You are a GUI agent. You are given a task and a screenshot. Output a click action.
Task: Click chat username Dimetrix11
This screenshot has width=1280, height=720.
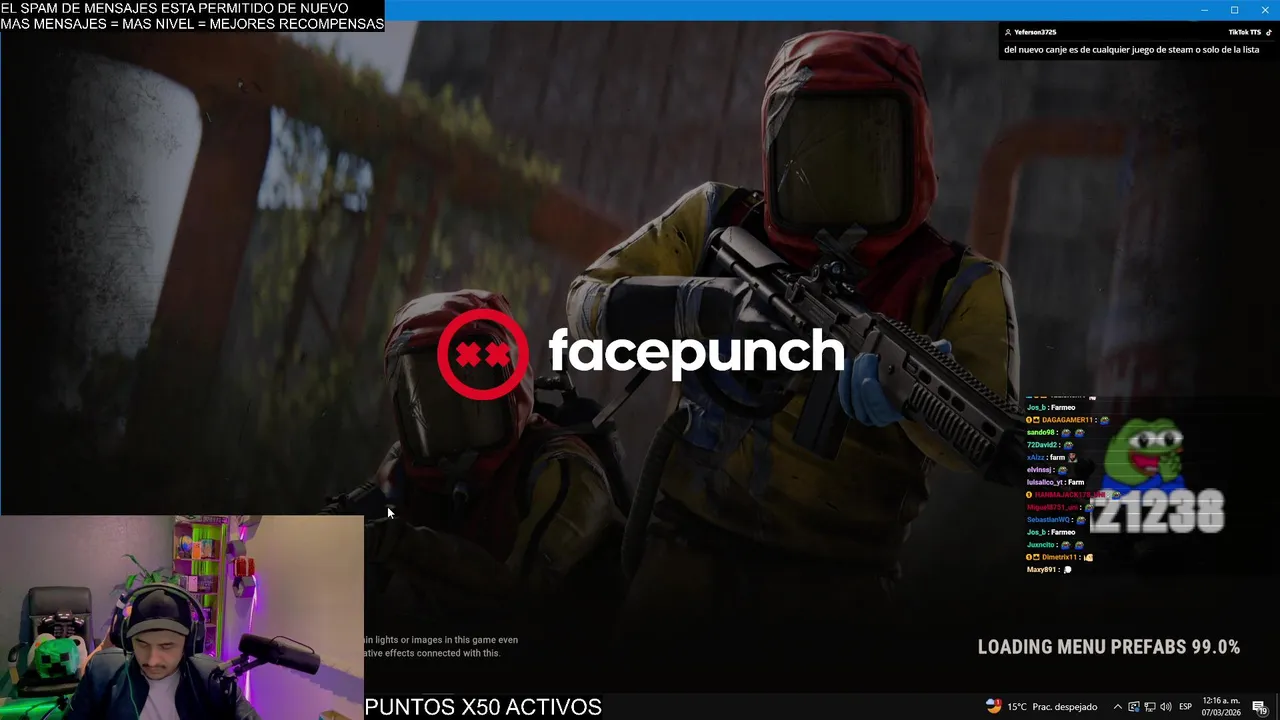click(1058, 557)
